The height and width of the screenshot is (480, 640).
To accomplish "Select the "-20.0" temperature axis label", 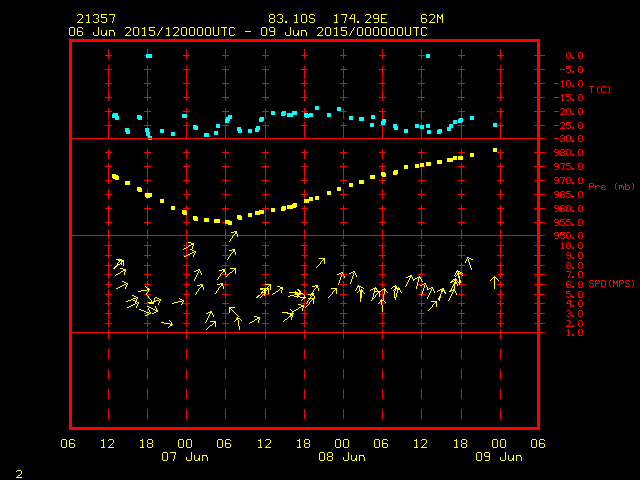I will click(x=569, y=111).
